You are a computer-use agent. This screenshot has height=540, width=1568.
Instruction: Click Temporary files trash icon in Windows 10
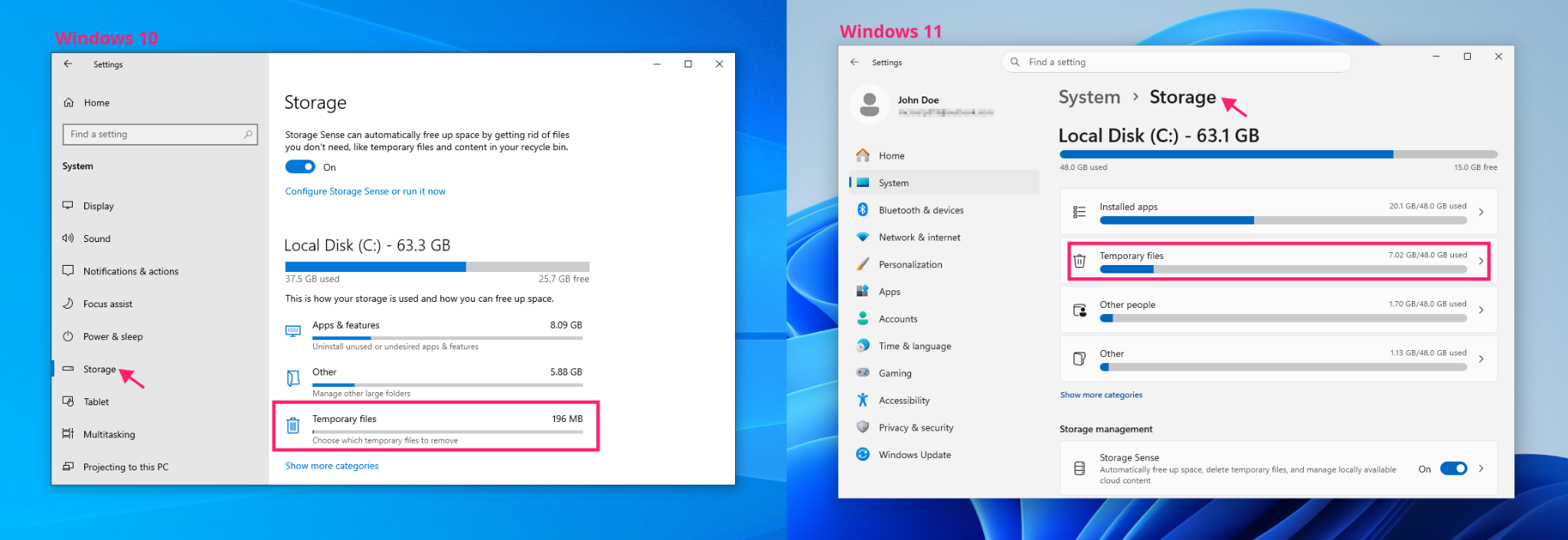[293, 425]
